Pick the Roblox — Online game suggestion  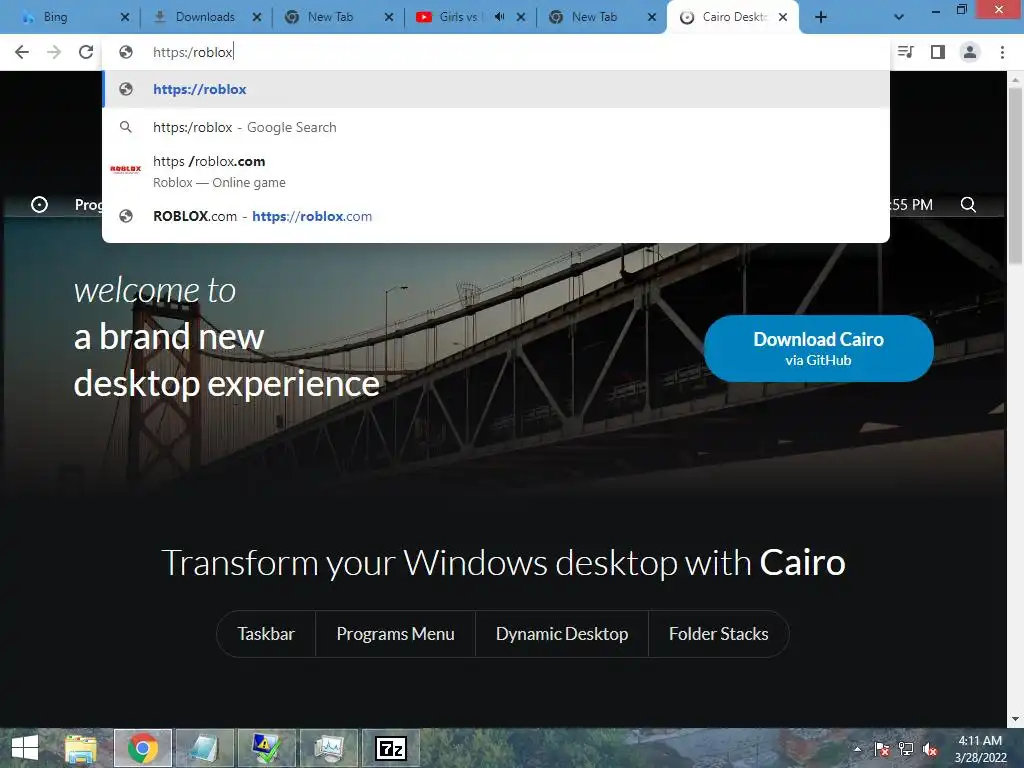(496, 171)
